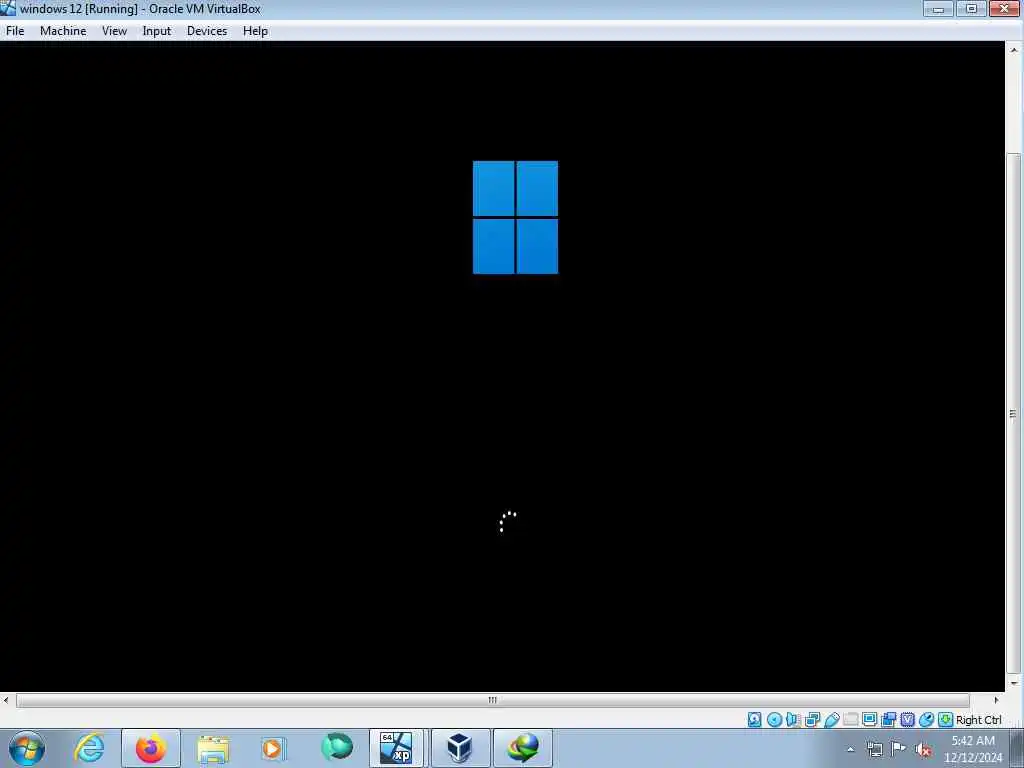Image resolution: width=1024 pixels, height=768 pixels.
Task: Click the Right Ctrl host key label
Action: [978, 720]
